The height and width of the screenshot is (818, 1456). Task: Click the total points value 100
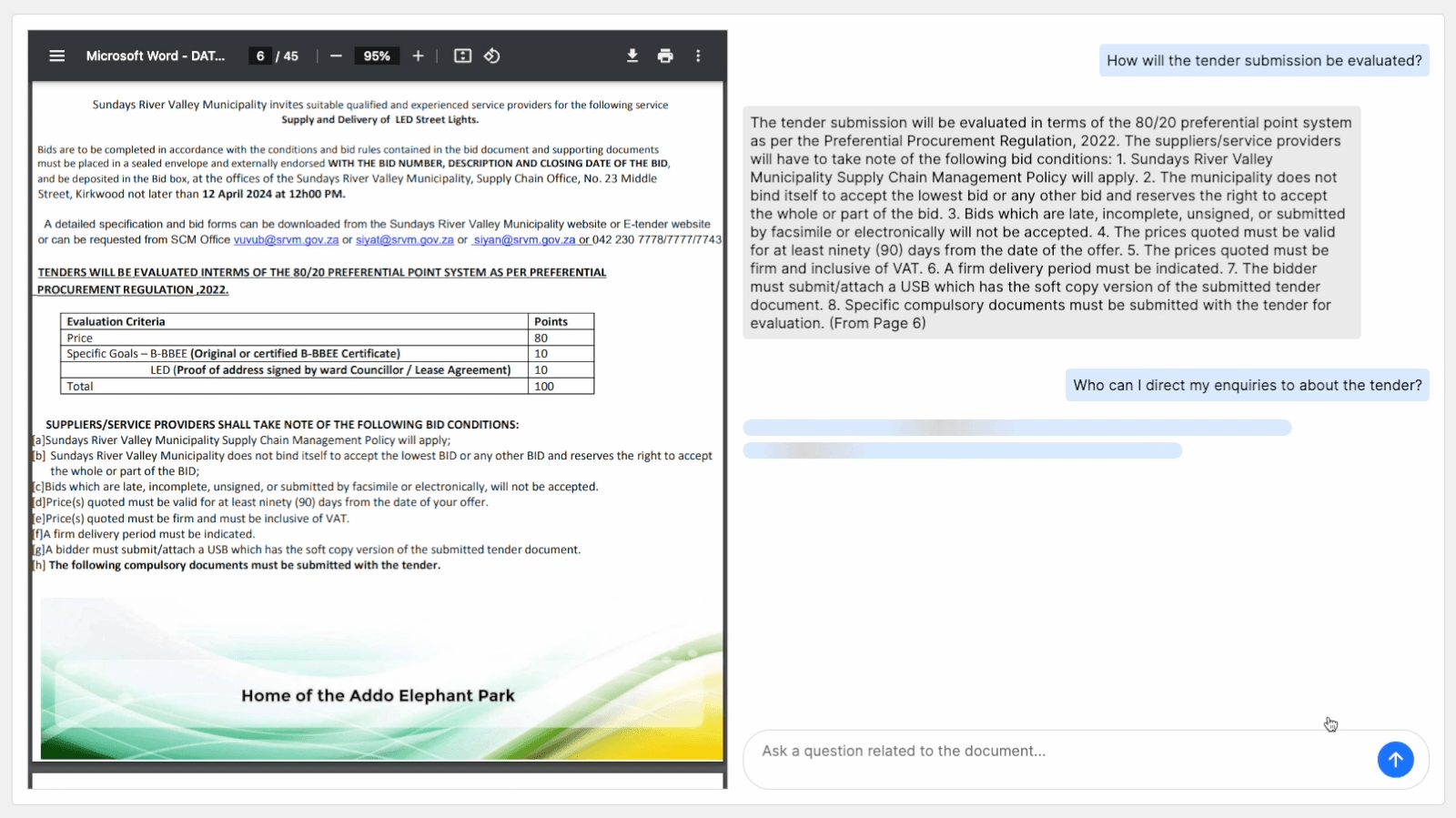(x=544, y=387)
